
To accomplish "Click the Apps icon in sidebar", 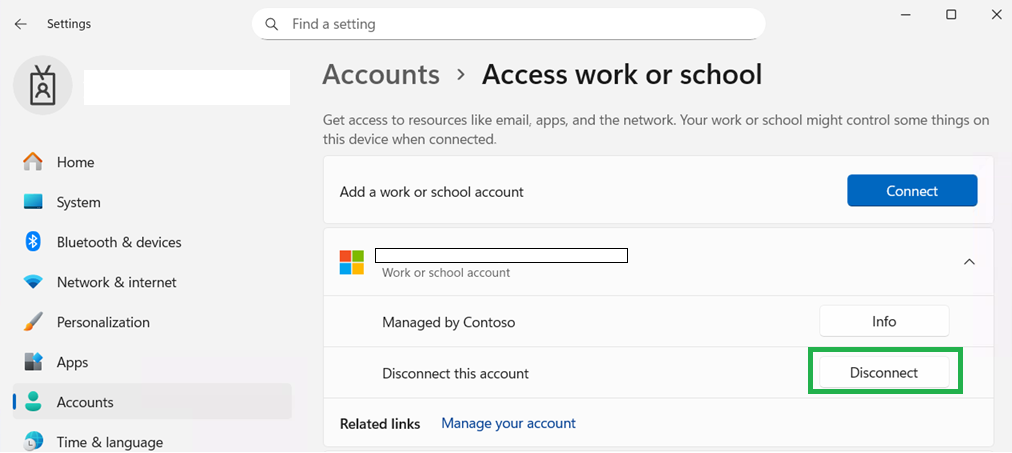I will pos(34,362).
